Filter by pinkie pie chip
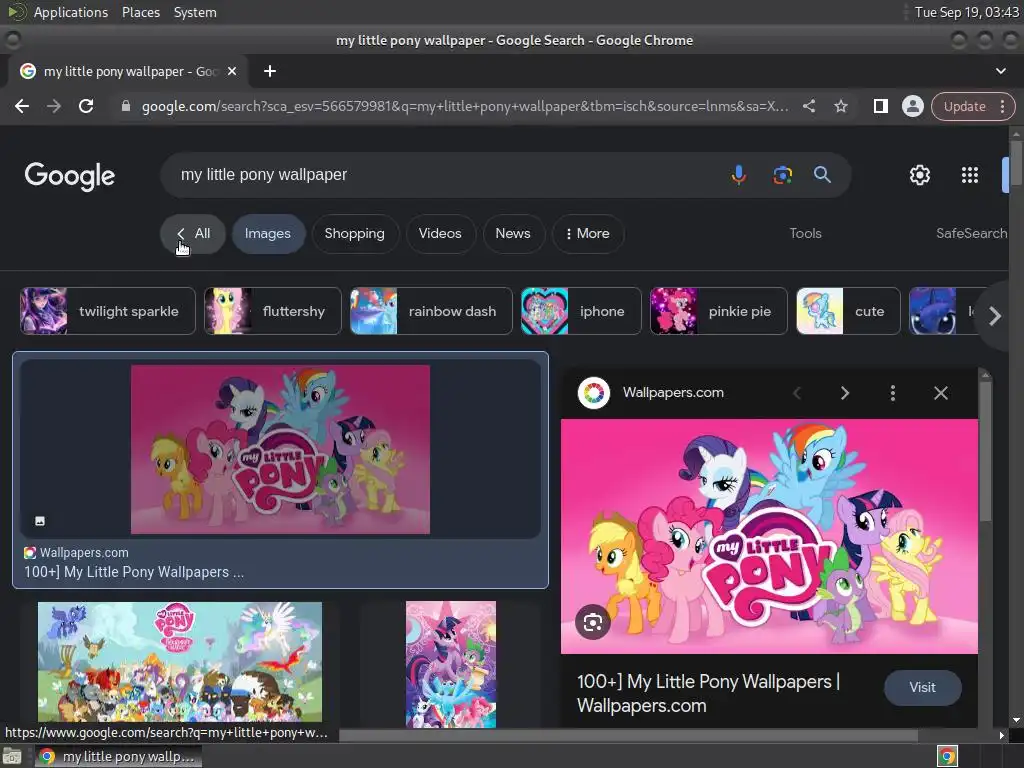Image resolution: width=1024 pixels, height=768 pixels. click(718, 312)
